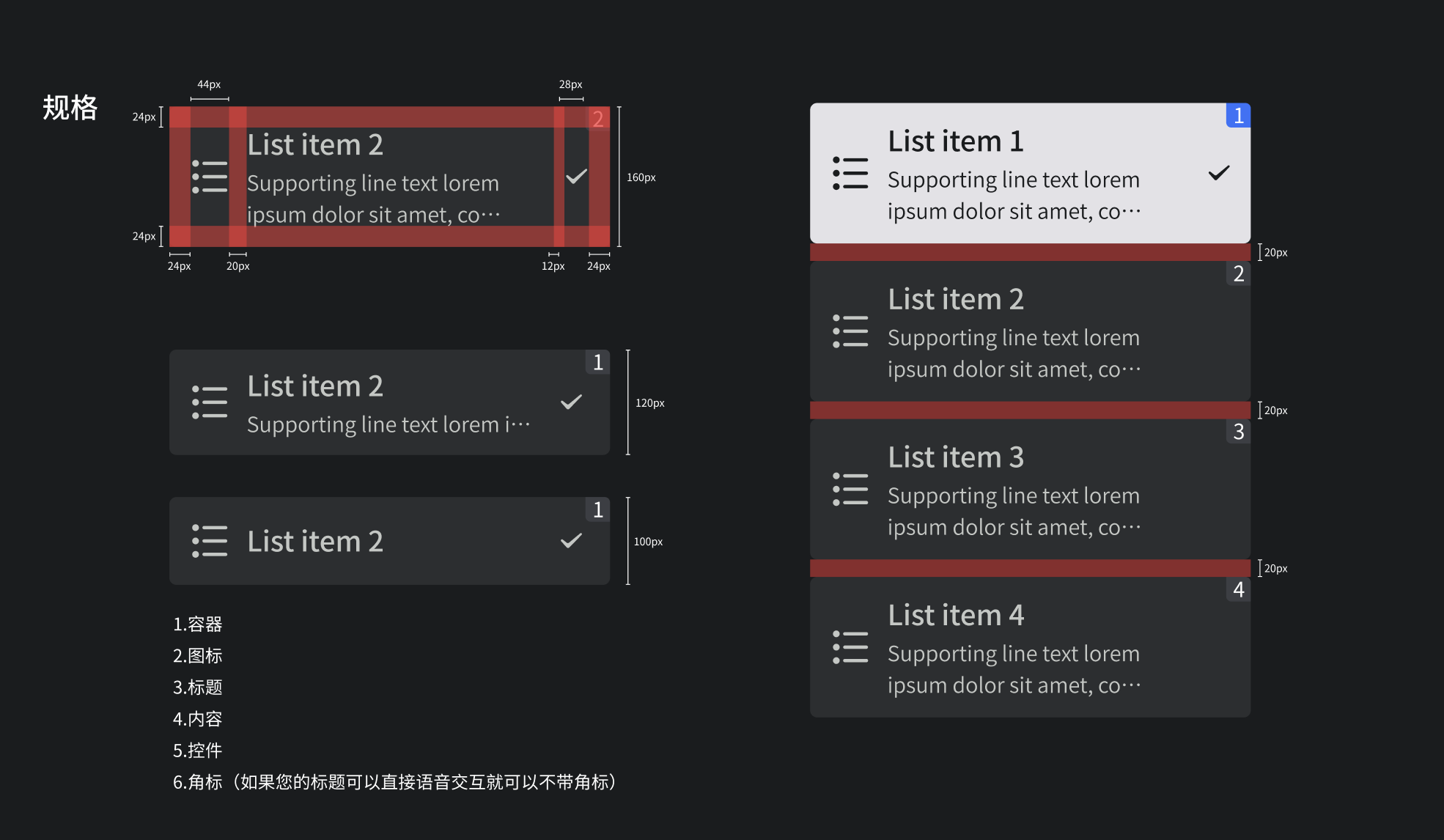Image resolution: width=1444 pixels, height=840 pixels.
Task: Click the number 3 corner badge
Action: [1238, 431]
